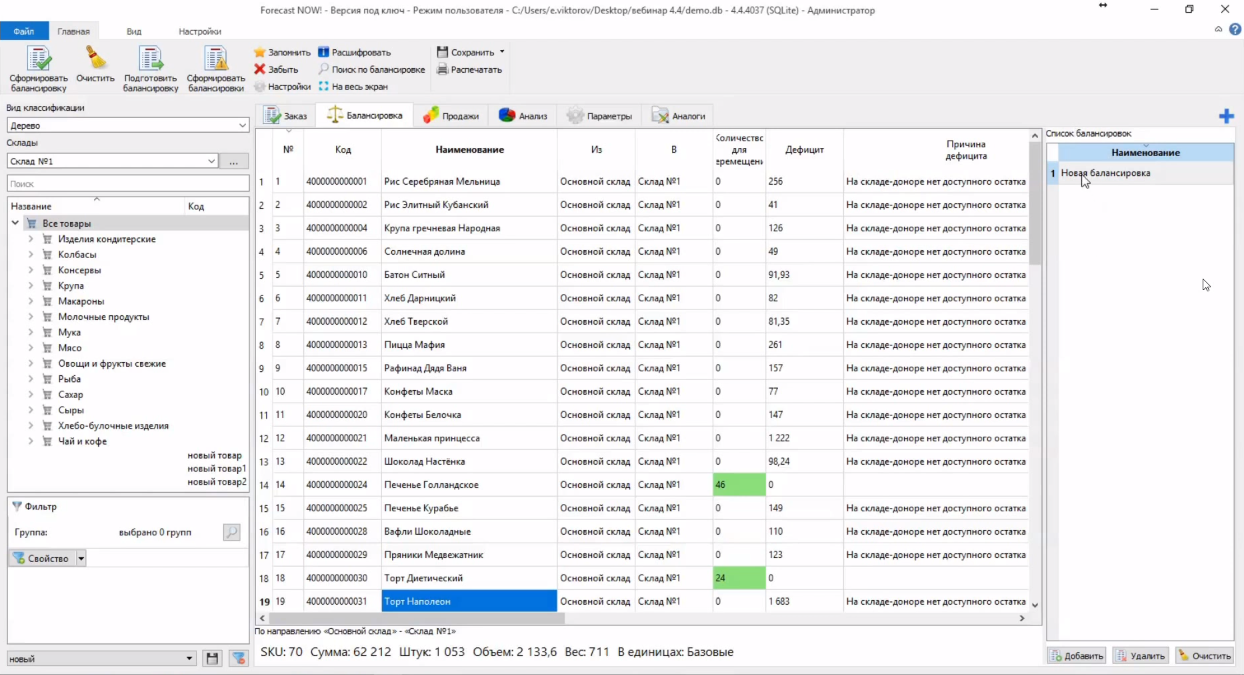The width and height of the screenshot is (1244, 675).
Task: Switch to the Продажи tab
Action: coord(451,116)
